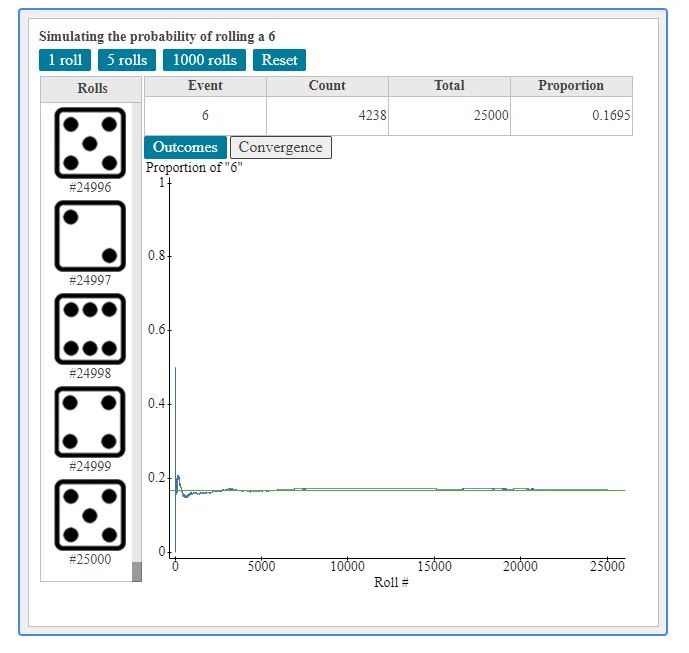Click the 0.4 tick label on y-axis
The width and height of the screenshot is (689, 653).
156,403
